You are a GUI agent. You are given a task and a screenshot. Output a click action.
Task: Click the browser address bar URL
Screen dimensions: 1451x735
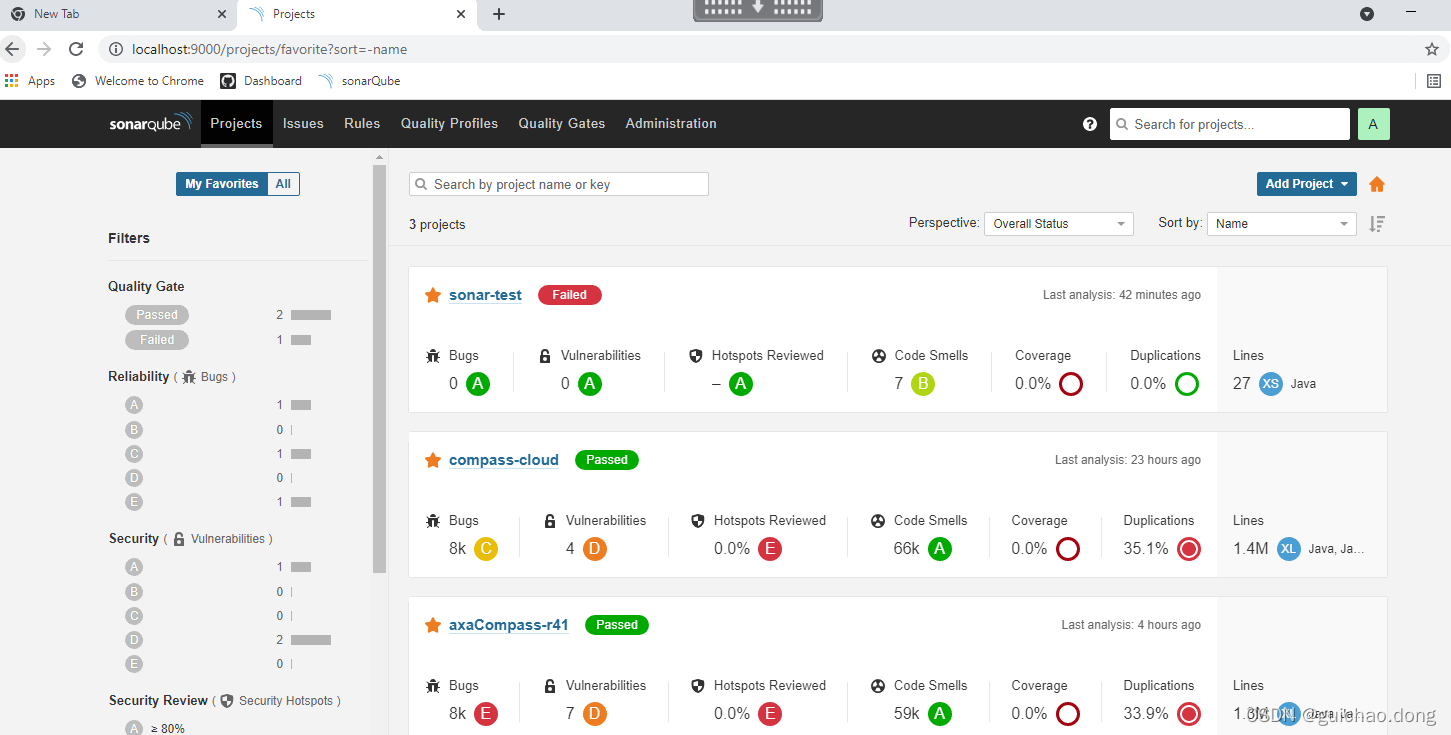[x=270, y=49]
